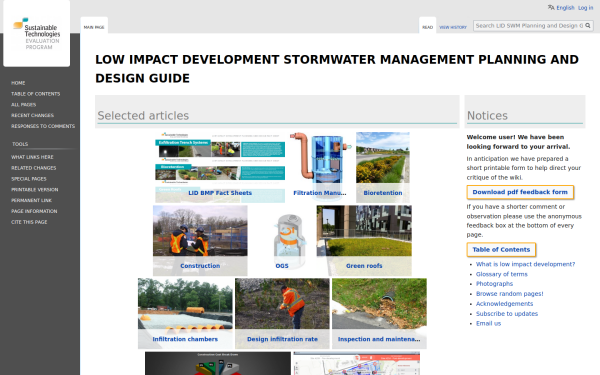Open Cite This Page tool

(29, 222)
